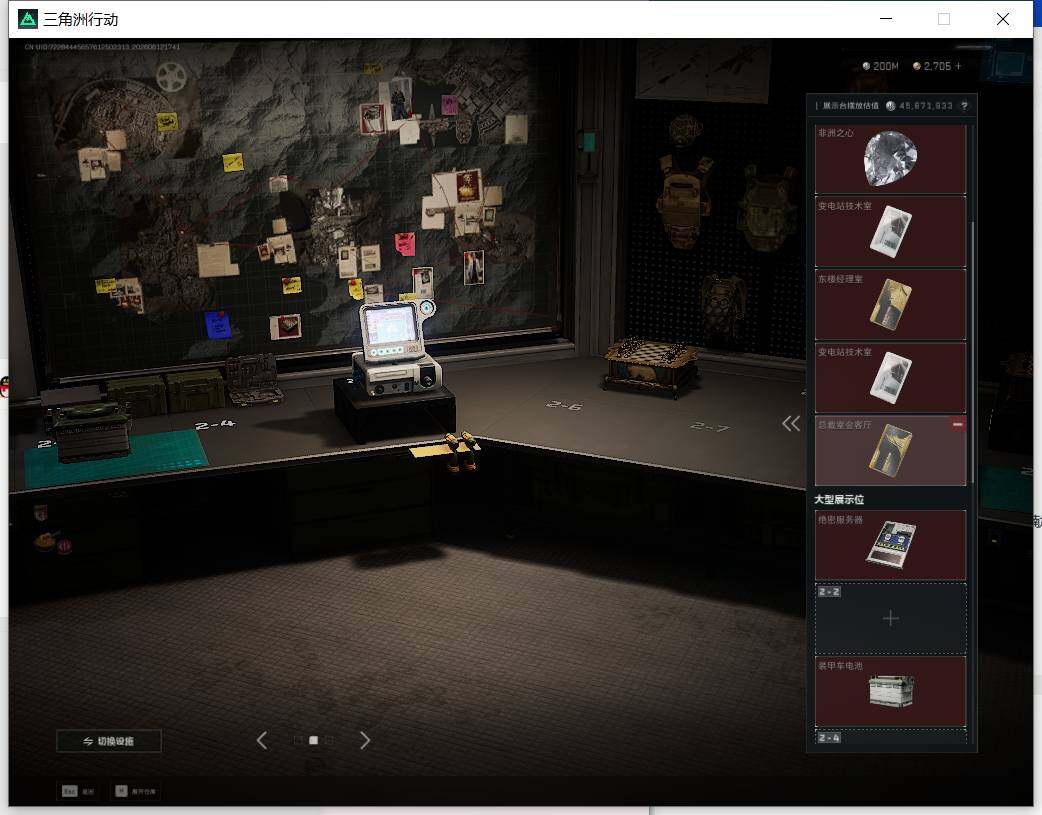Click the coin icon beside 2,705
Viewport: 1042px width, 815px height.
click(x=917, y=66)
